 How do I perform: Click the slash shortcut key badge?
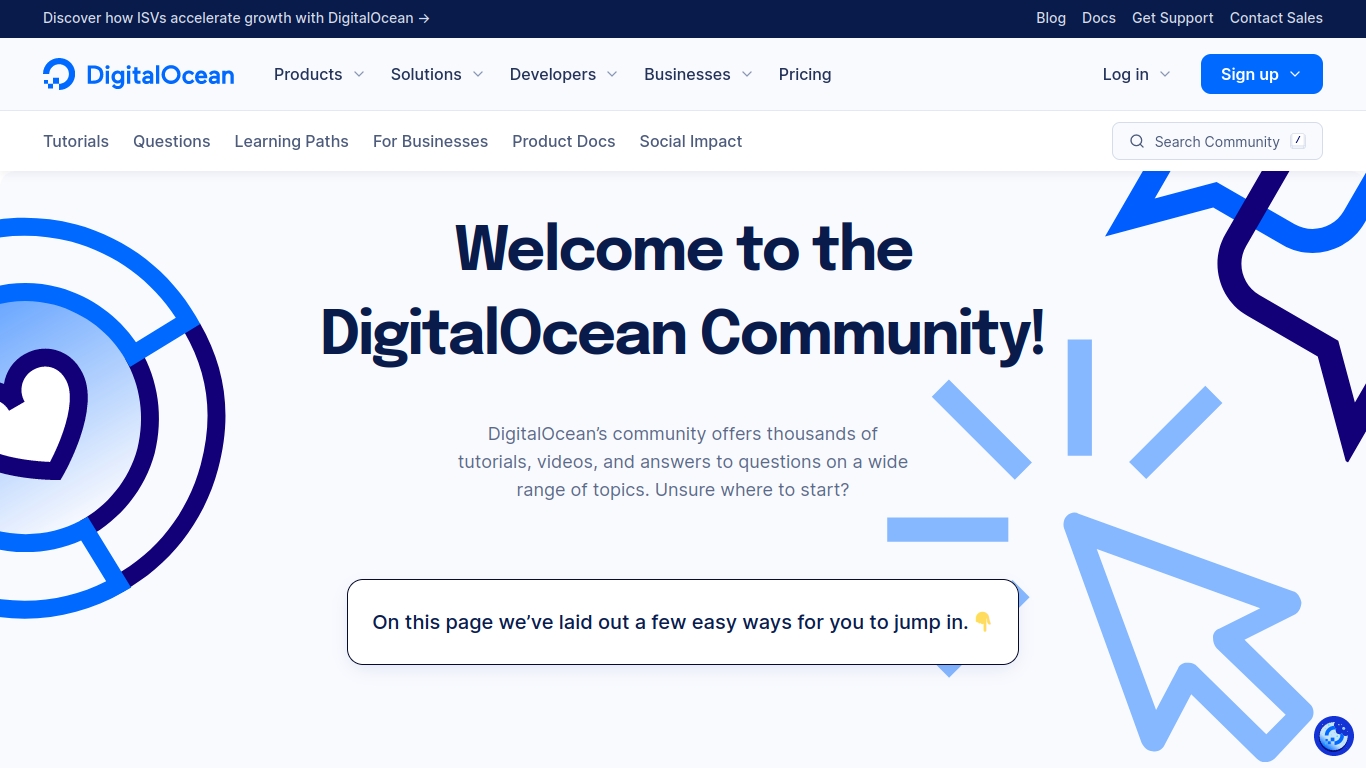pos(1298,141)
